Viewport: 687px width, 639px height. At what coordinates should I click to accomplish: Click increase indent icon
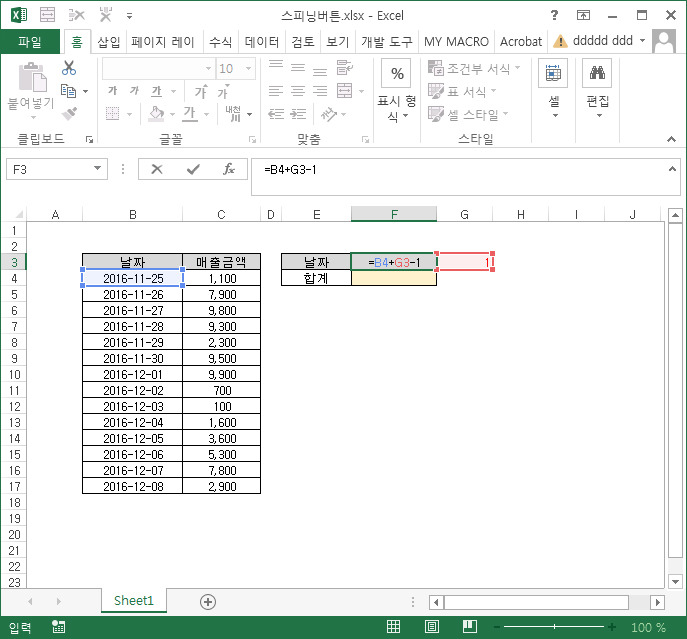[298, 114]
